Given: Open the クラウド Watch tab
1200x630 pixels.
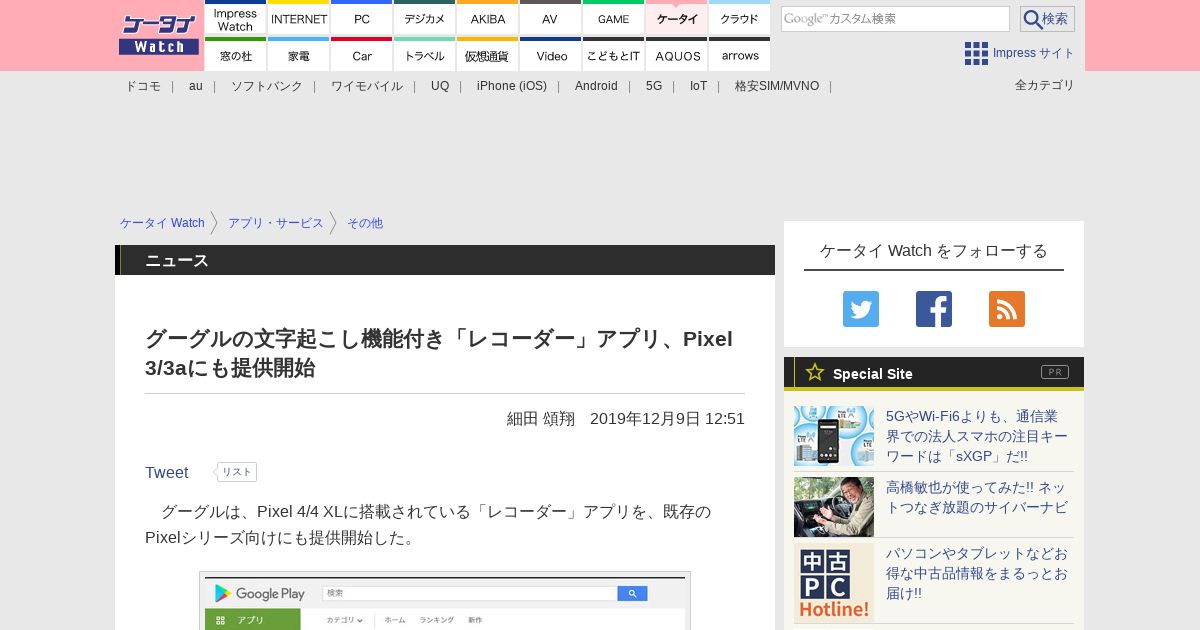Looking at the screenshot, I should tap(740, 19).
